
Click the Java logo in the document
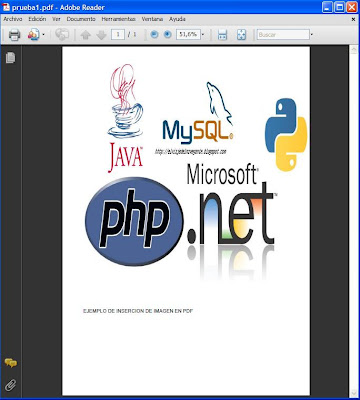click(x=126, y=118)
